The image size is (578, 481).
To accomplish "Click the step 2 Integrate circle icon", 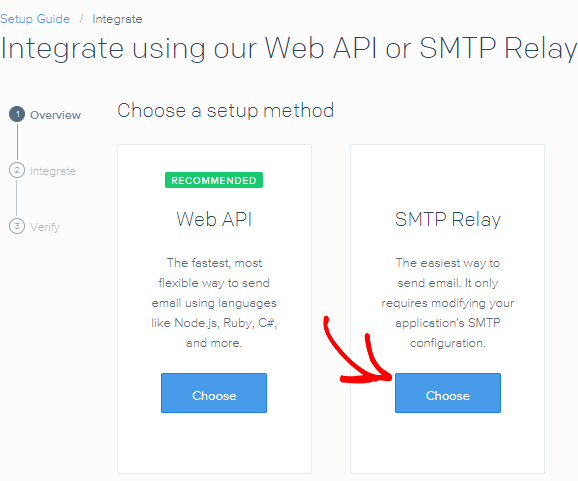I will [17, 170].
